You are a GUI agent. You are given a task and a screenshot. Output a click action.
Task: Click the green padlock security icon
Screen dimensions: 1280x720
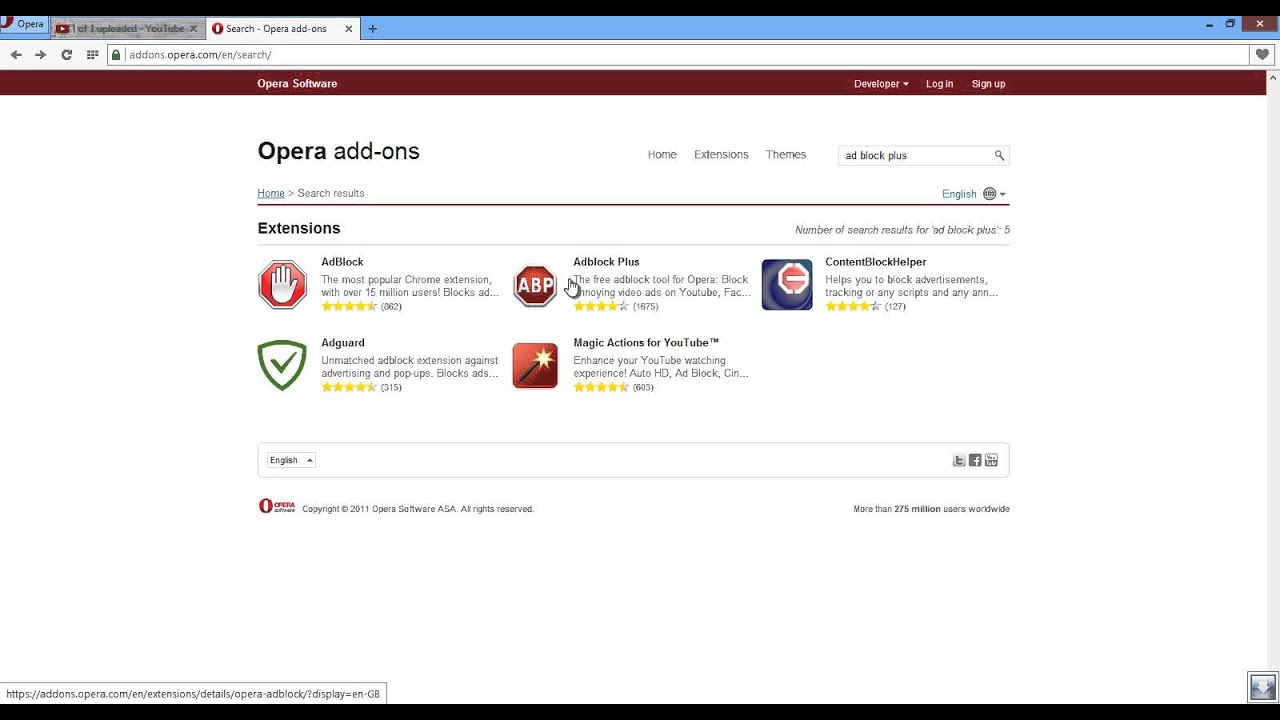point(117,55)
